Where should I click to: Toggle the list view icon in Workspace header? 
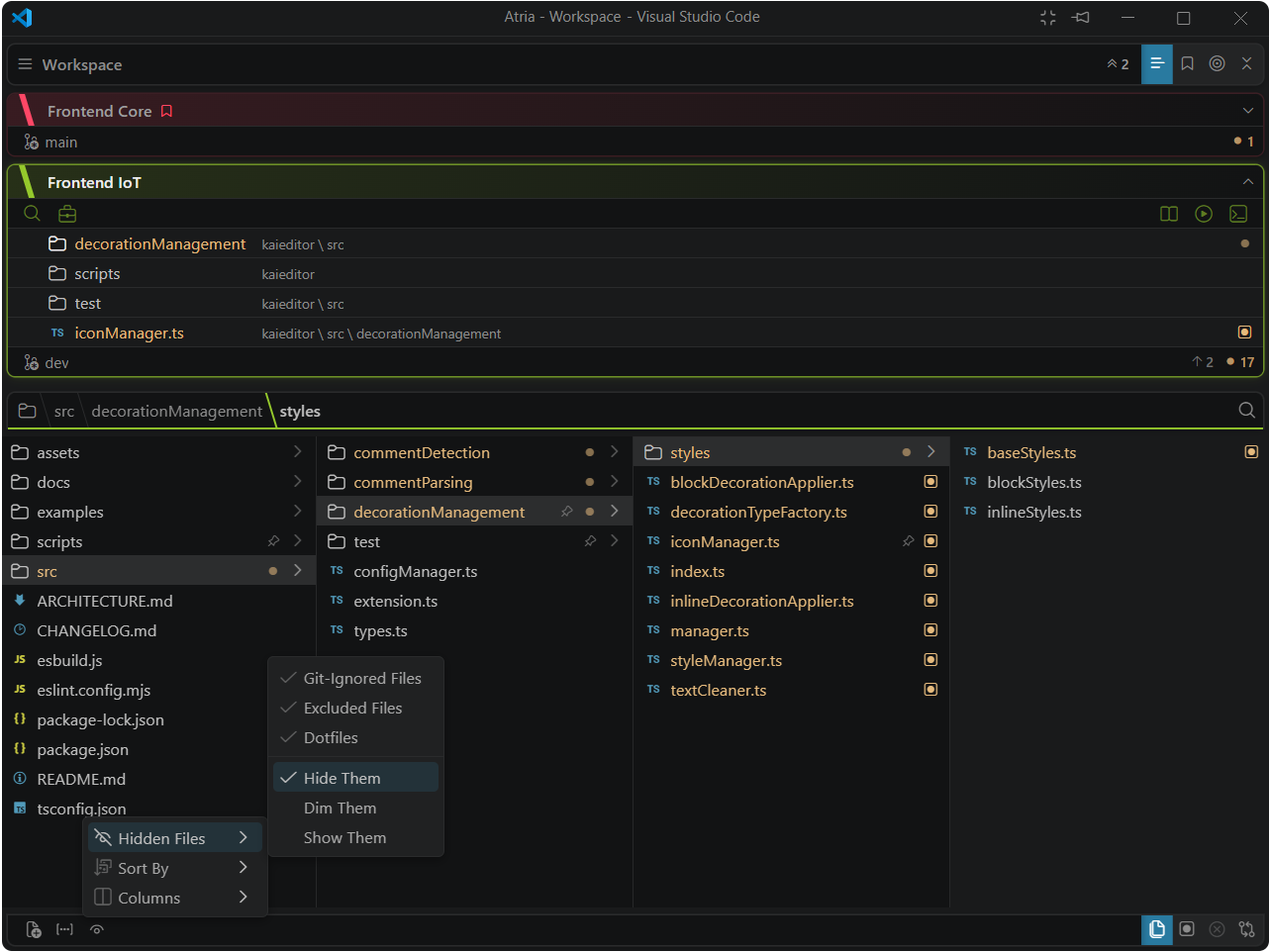tap(1157, 64)
